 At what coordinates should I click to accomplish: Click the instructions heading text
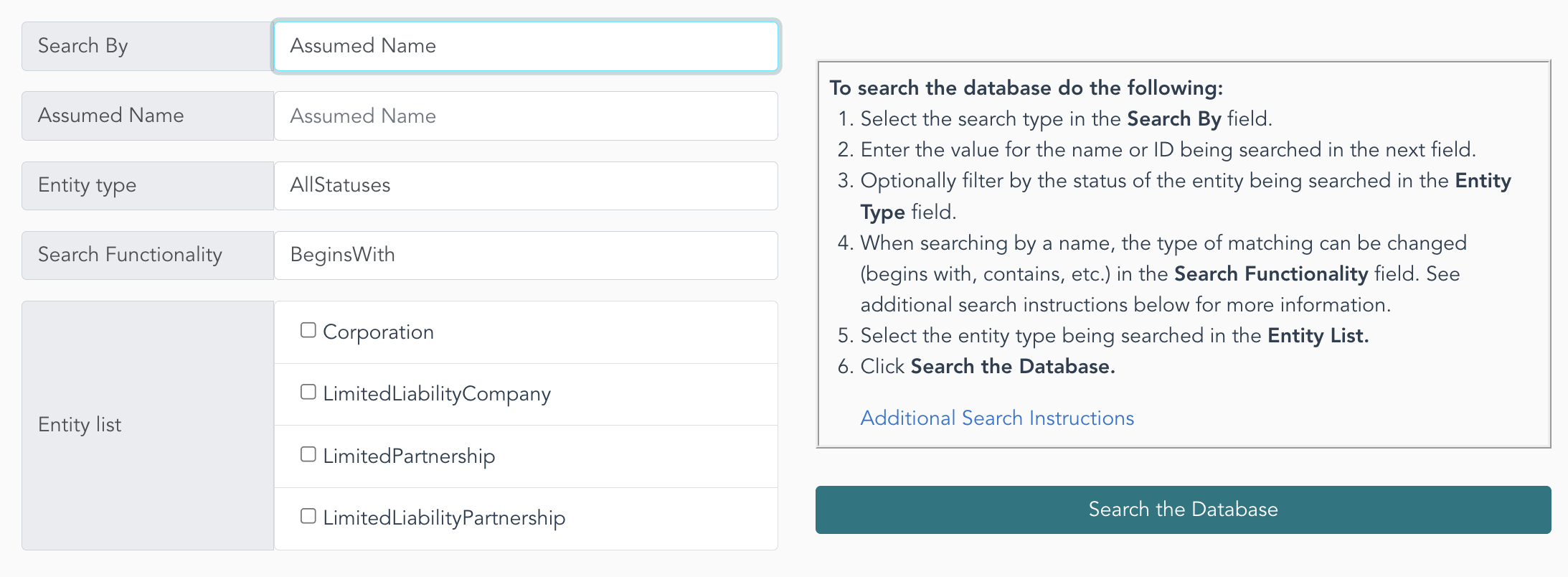click(1026, 88)
